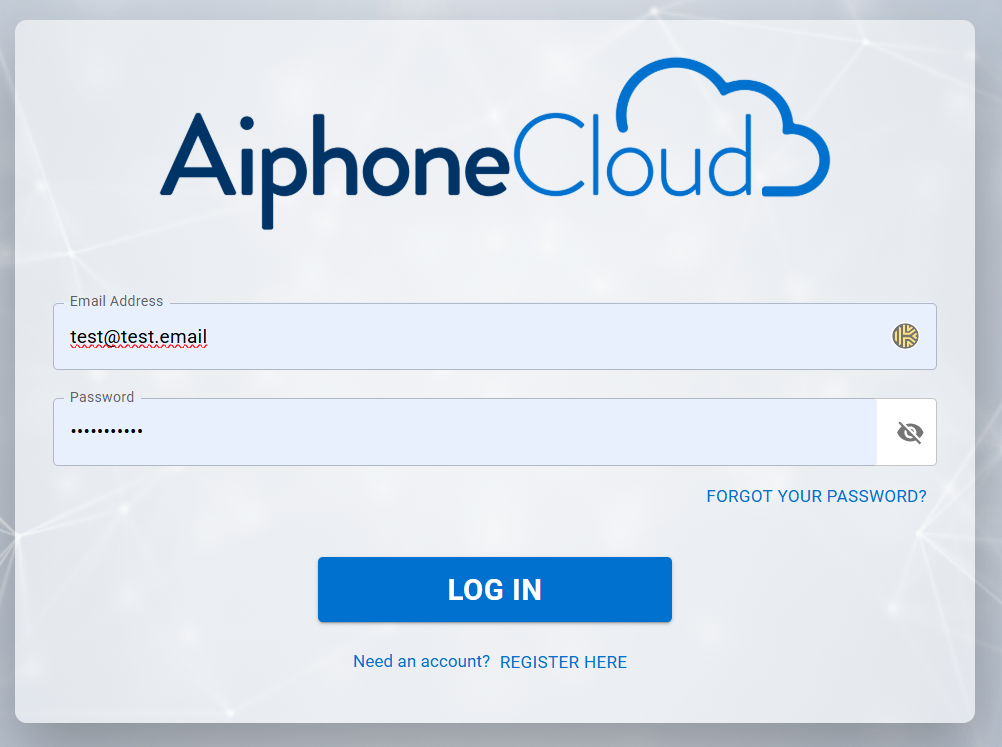Viewport: 1002px width, 747px height.
Task: Click the Password floating label
Action: [102, 397]
